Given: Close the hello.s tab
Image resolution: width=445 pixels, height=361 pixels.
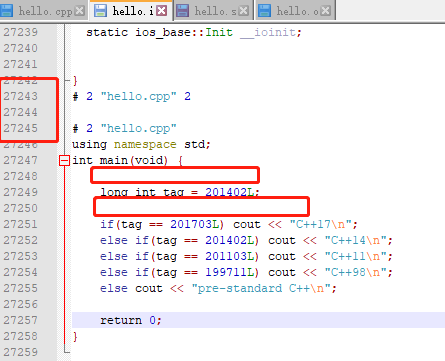Looking at the screenshot, I should [x=244, y=11].
